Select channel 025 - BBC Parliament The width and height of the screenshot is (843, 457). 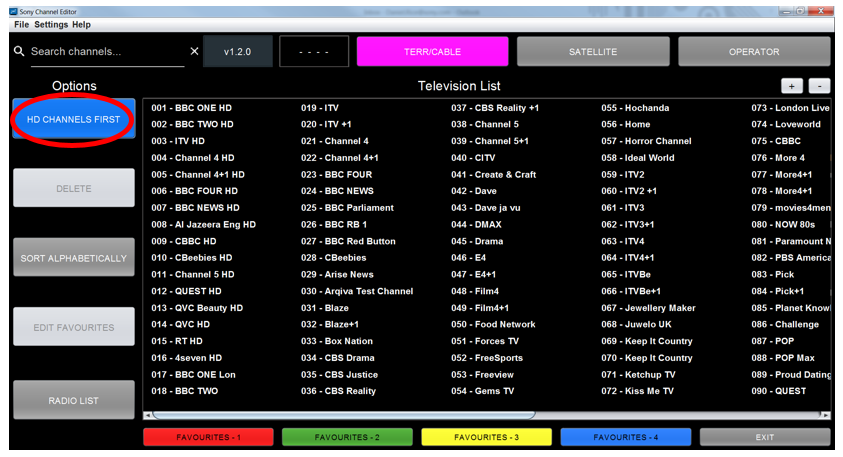click(347, 208)
